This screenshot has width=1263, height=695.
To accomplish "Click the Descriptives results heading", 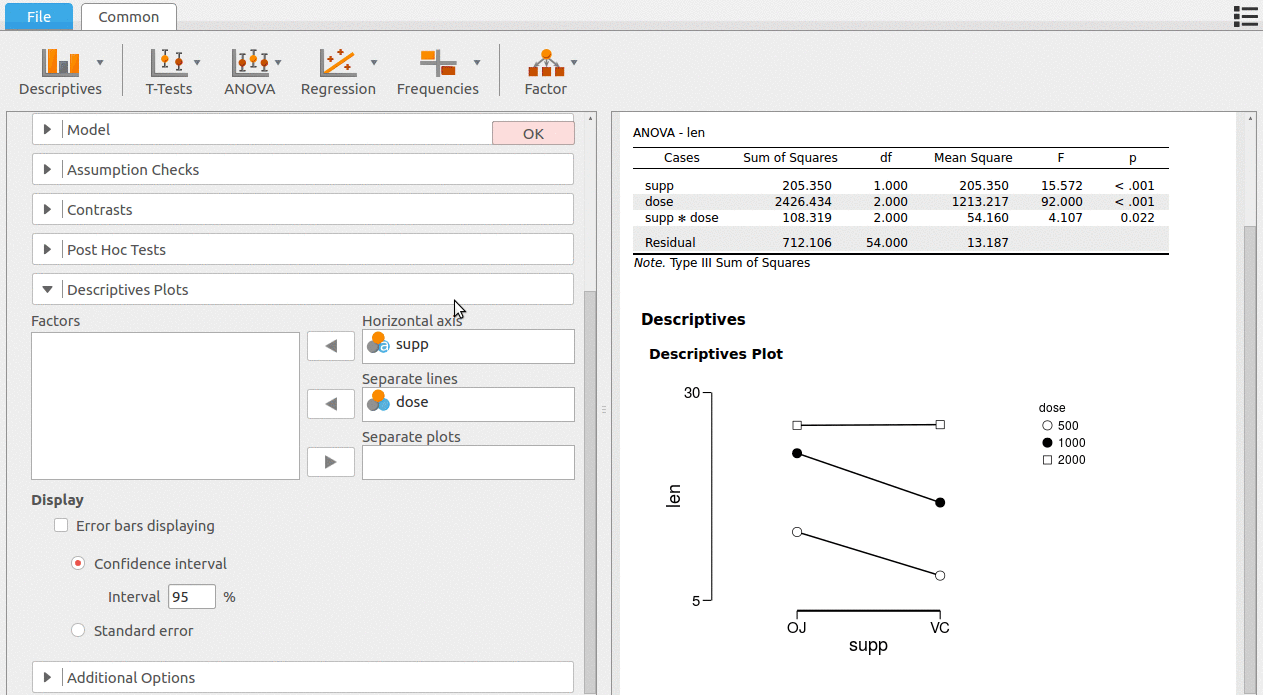I will (693, 319).
